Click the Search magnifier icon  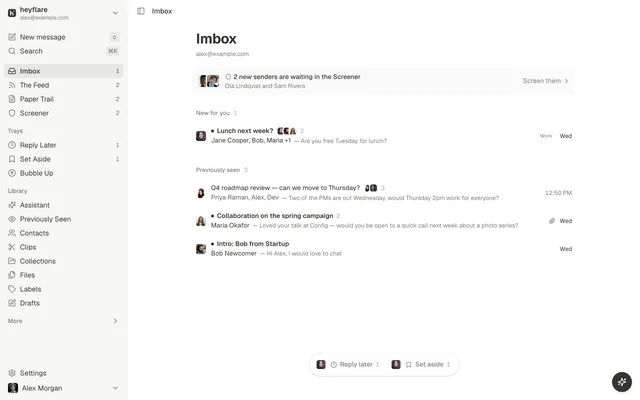pos(12,51)
